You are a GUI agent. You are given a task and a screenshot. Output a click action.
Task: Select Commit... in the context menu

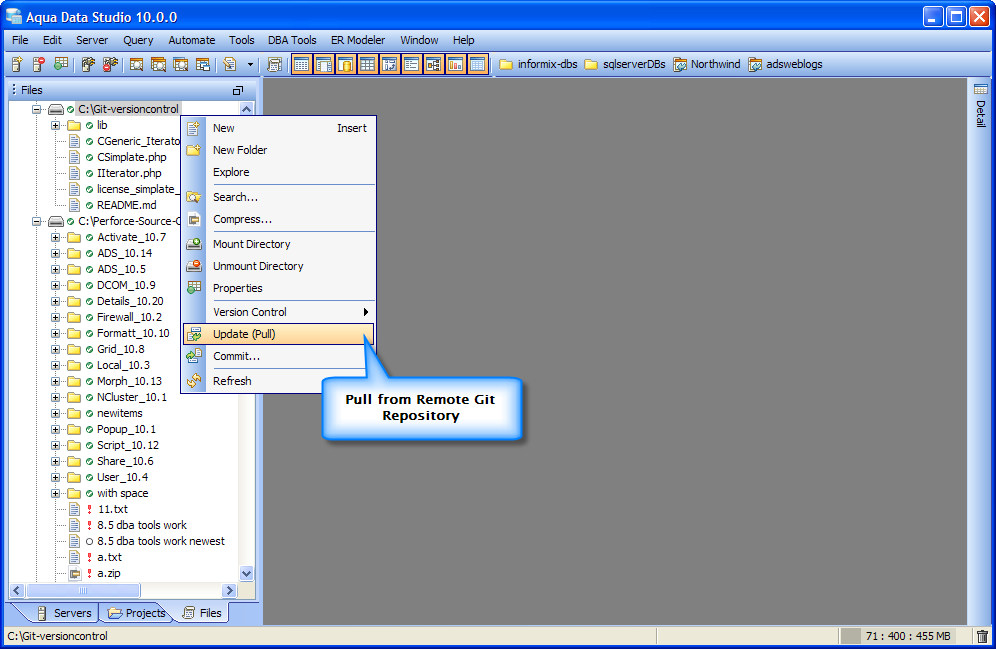(x=279, y=356)
